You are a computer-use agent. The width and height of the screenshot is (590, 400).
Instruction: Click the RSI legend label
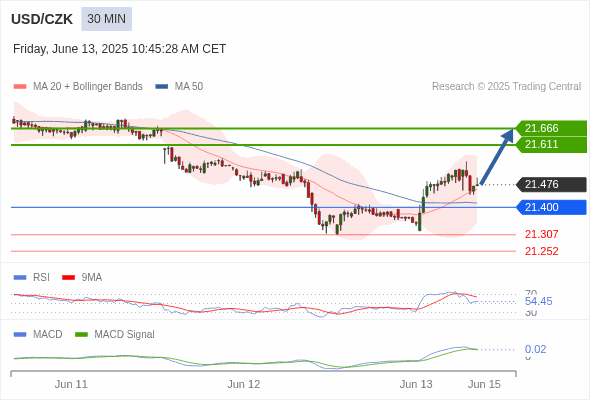(x=41, y=278)
